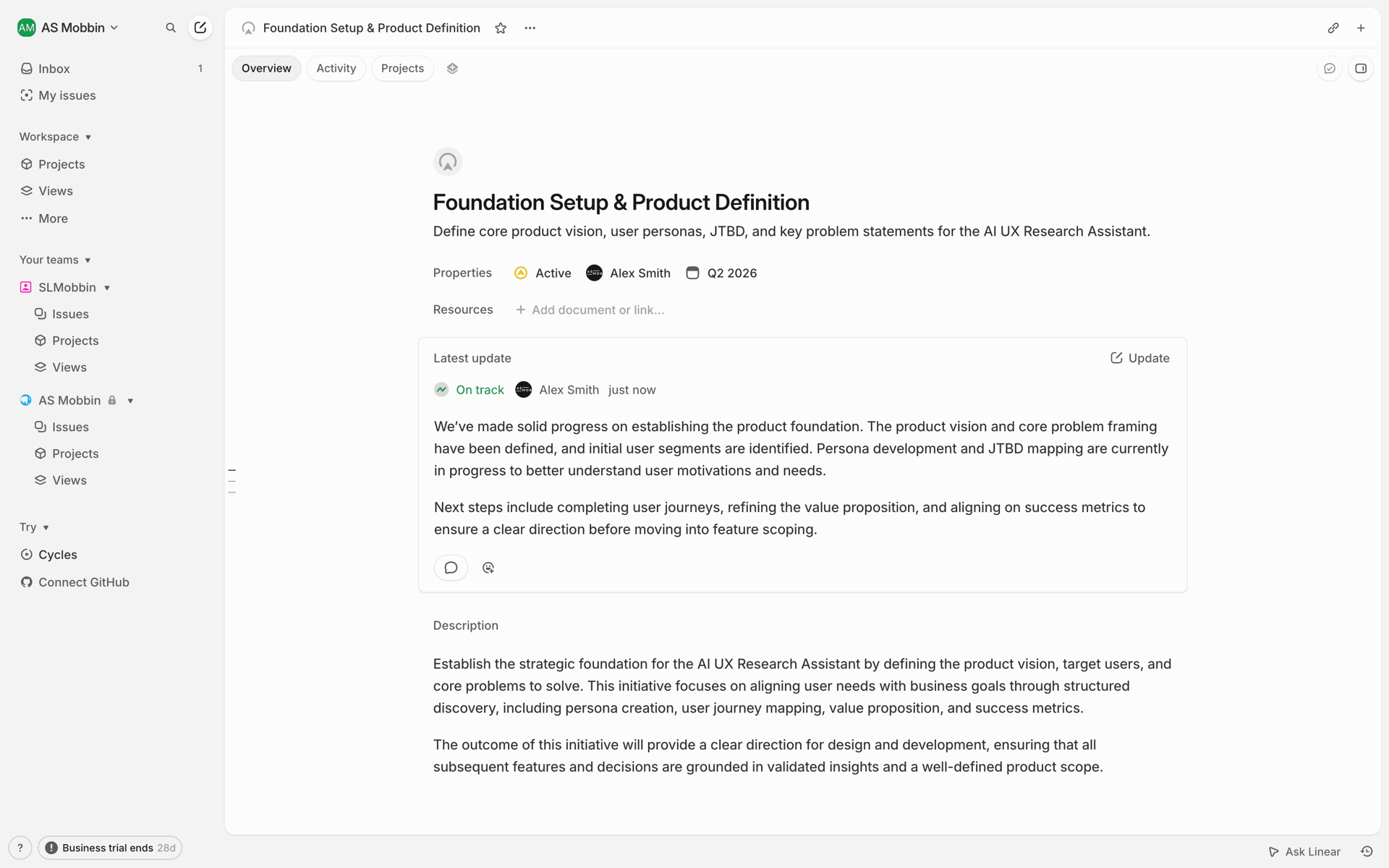The image size is (1389, 868).
Task: Collapse the AS Mobbin team tree
Action: coord(131,401)
